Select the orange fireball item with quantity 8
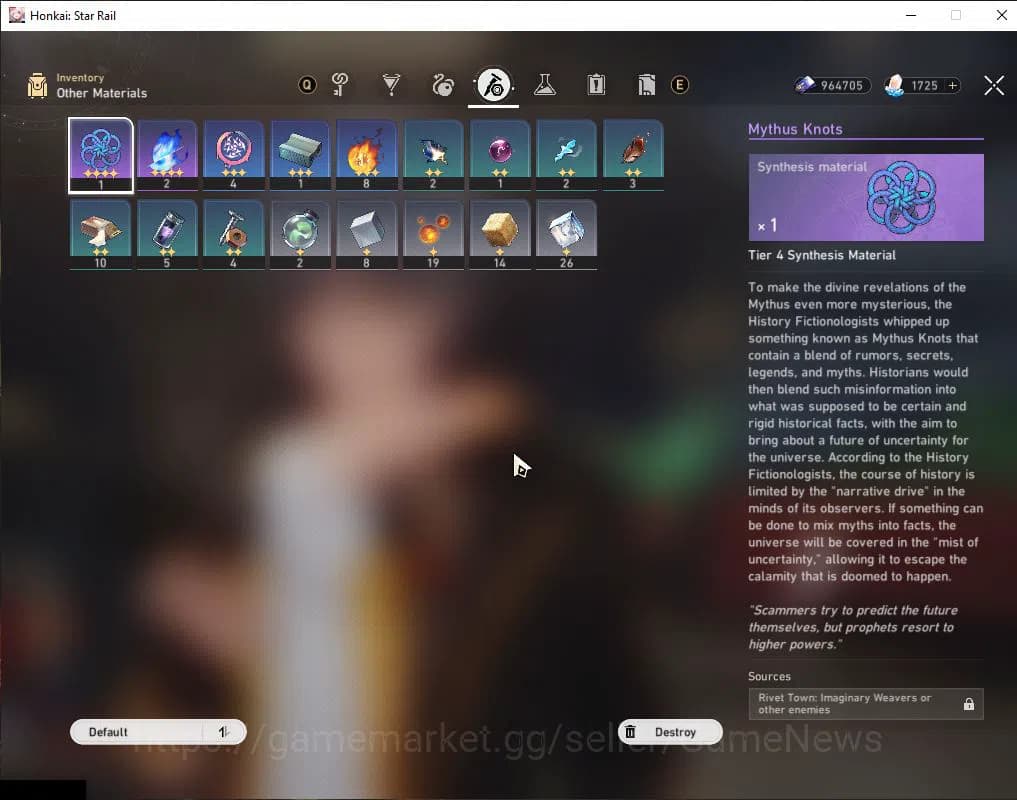This screenshot has width=1017, height=800. [366, 154]
